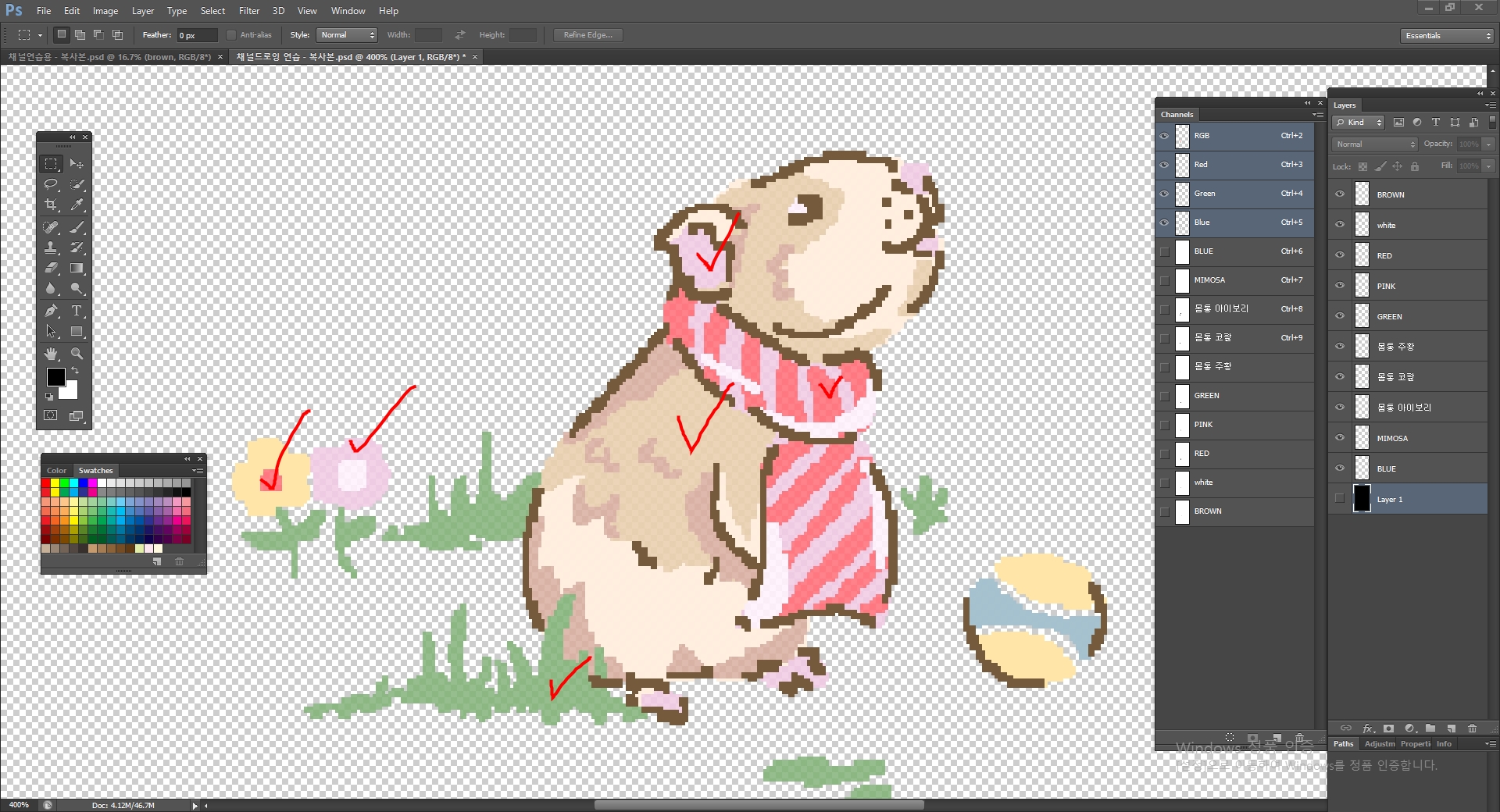Click the Add layer style fx icon

[1368, 728]
